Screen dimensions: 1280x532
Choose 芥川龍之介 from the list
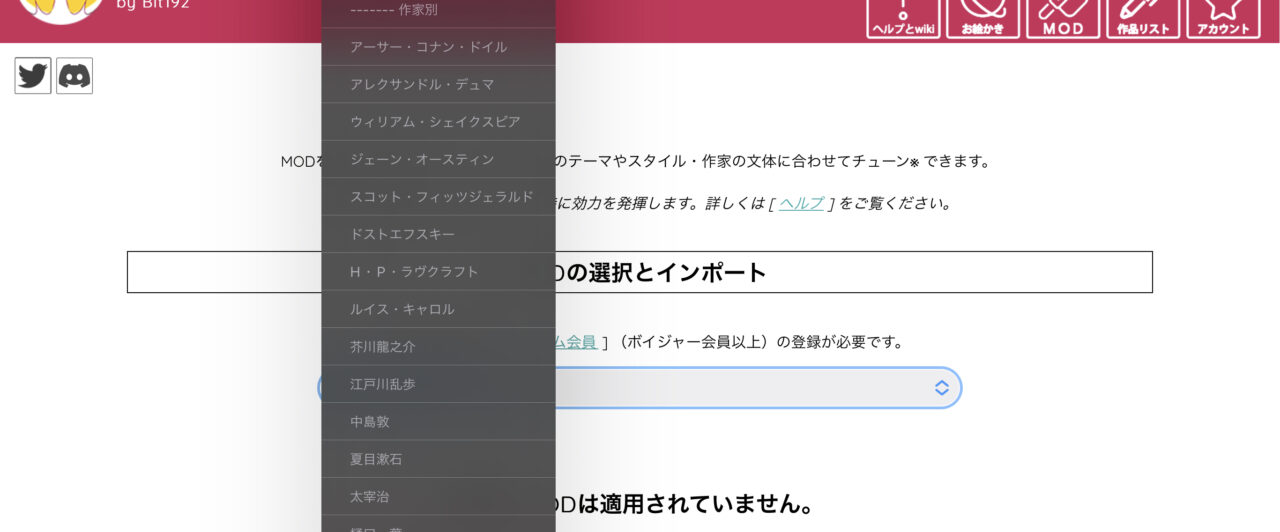438,347
